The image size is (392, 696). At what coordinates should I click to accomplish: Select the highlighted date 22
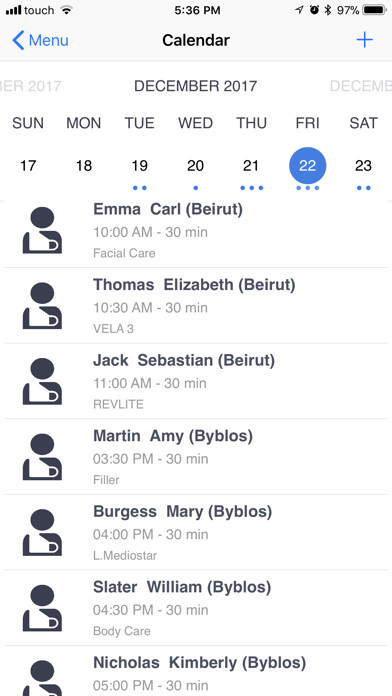click(x=307, y=166)
